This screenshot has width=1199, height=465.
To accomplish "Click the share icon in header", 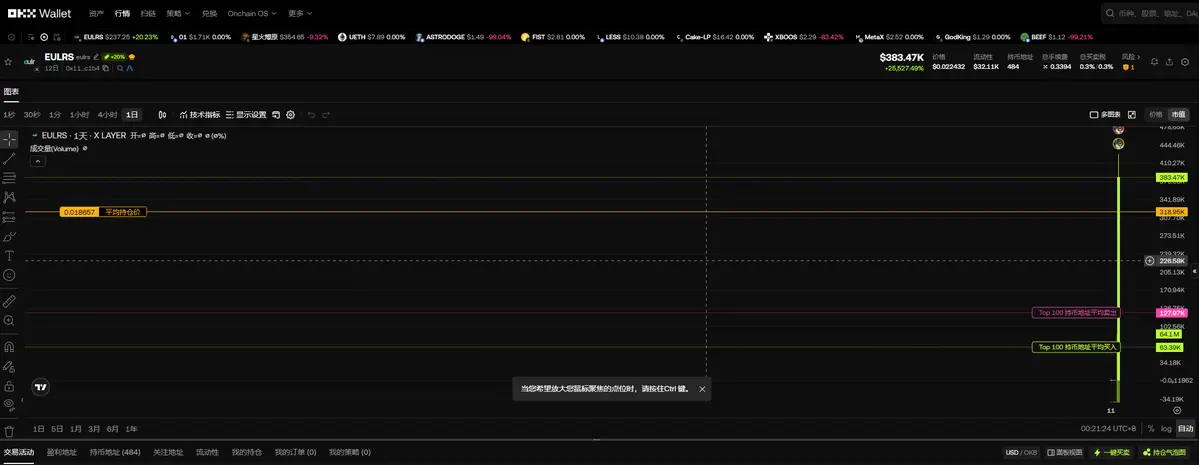I will point(1169,62).
